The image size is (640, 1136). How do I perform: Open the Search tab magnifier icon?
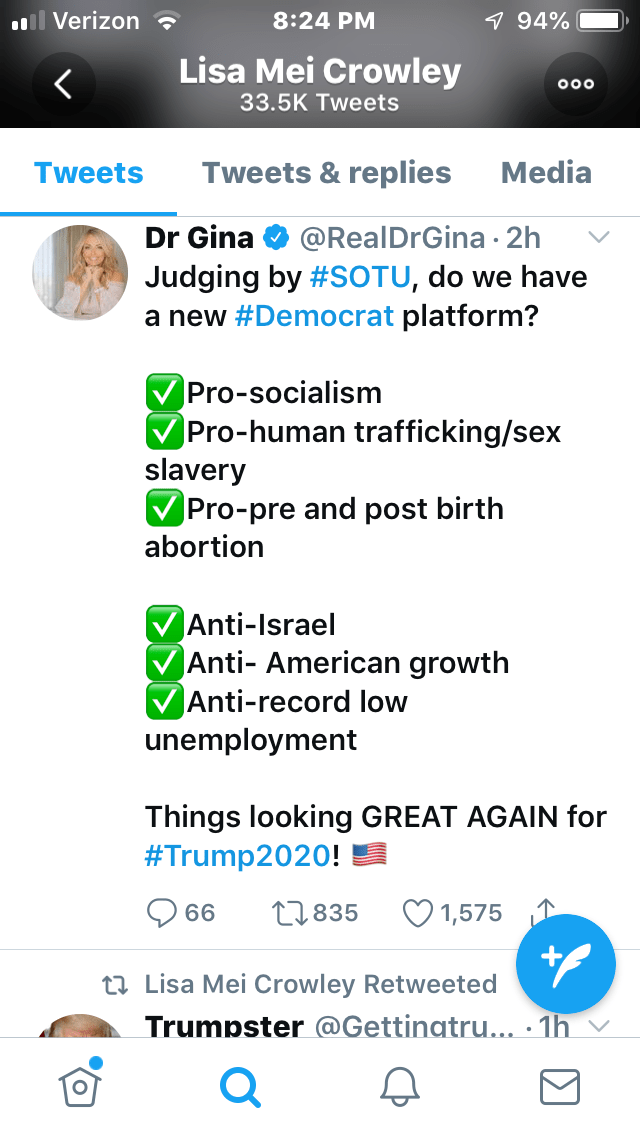pos(240,1086)
